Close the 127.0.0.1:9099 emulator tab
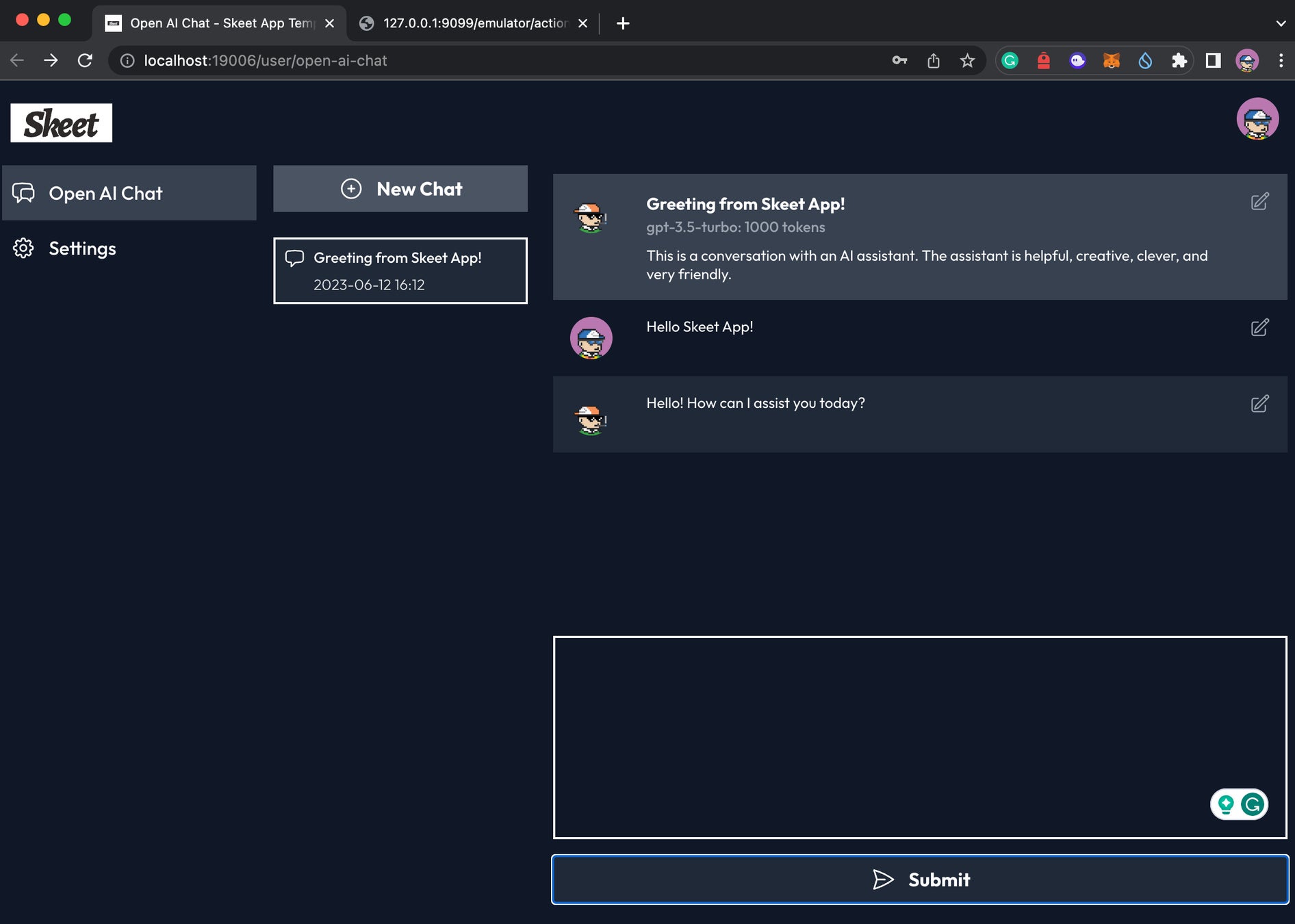This screenshot has height=924, width=1295. point(582,23)
